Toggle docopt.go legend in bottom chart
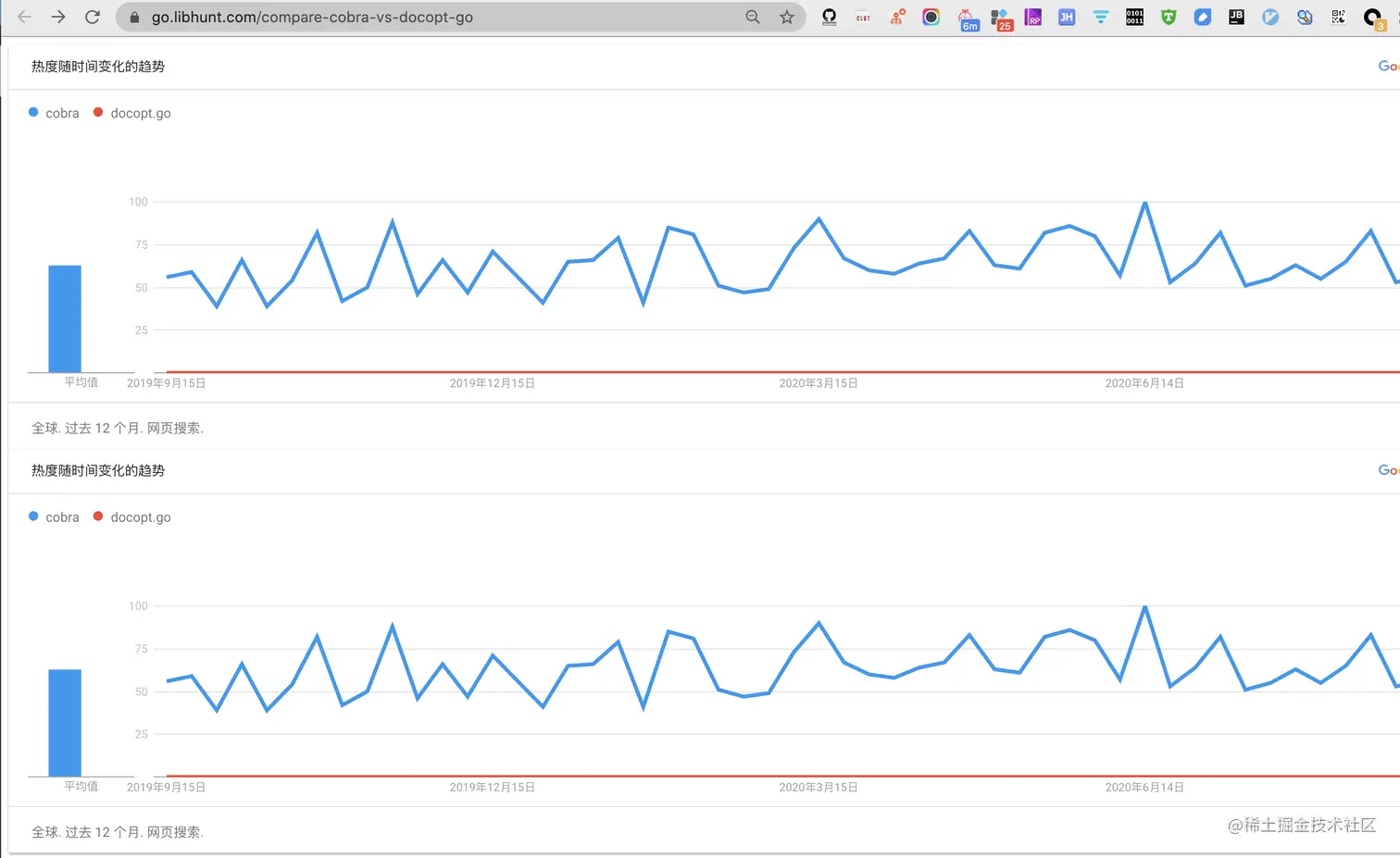This screenshot has height=858, width=1400. pos(132,517)
